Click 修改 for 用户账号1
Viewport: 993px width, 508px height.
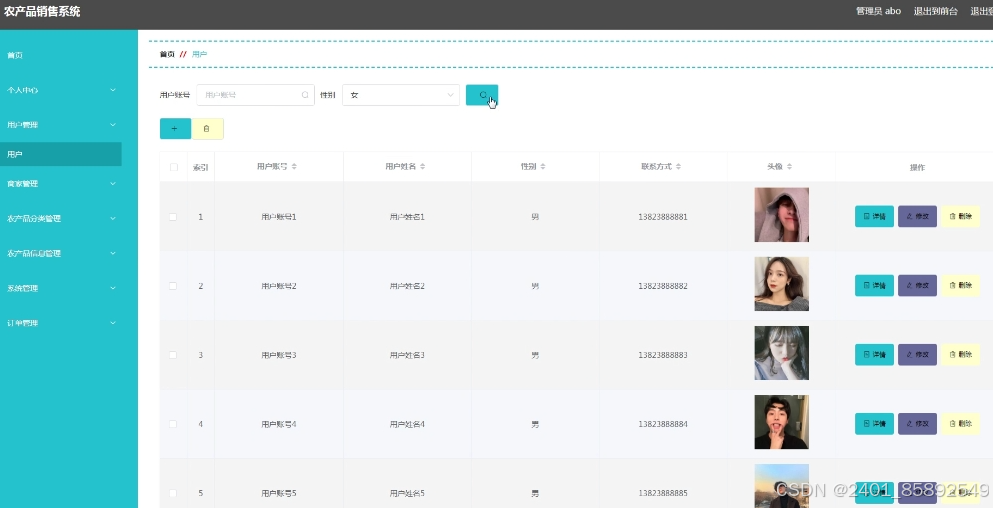[917, 217]
